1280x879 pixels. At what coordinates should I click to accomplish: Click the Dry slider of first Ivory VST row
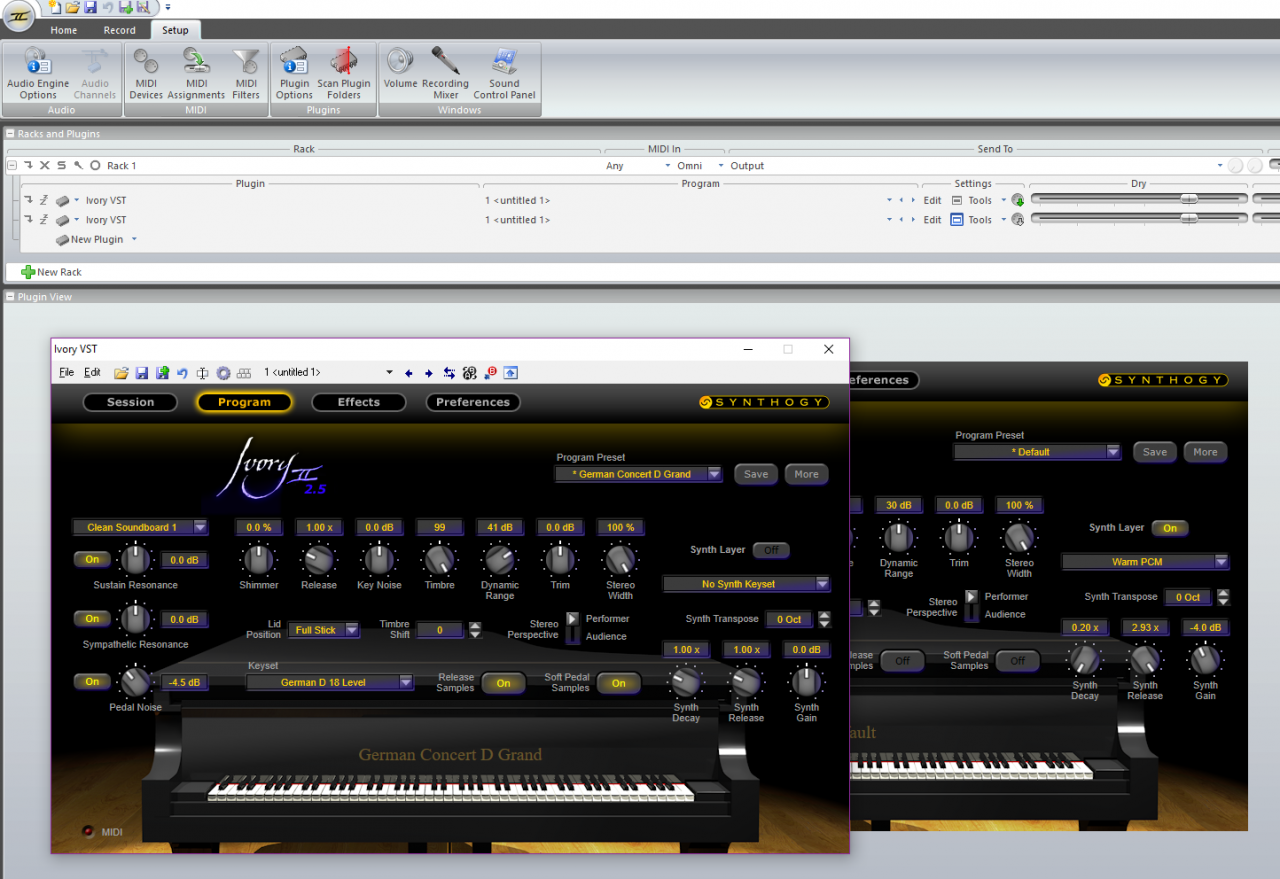coord(1139,200)
